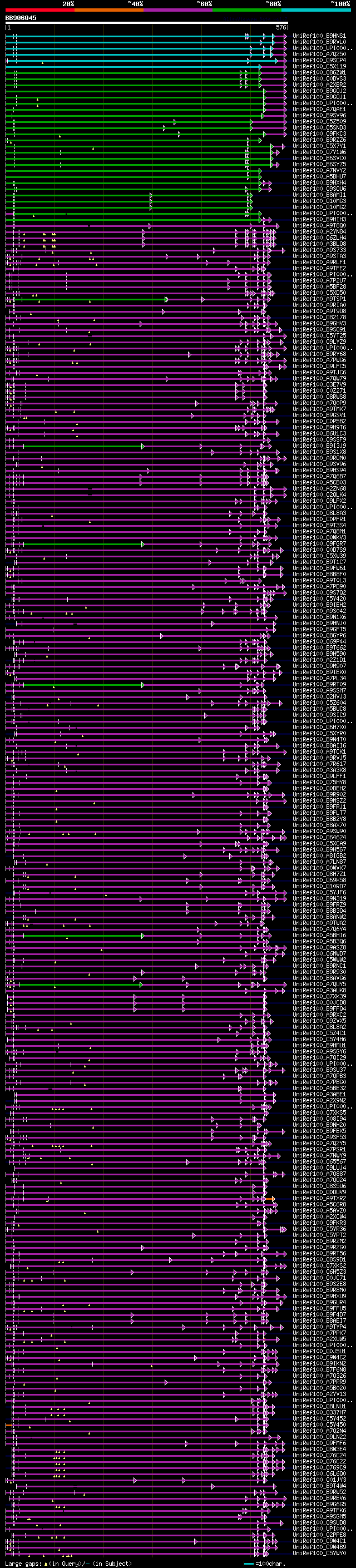Screen dimensions: 356x1568
Task: Select the UniRef100_Q8L8A3 label
Action: coord(319,513)
